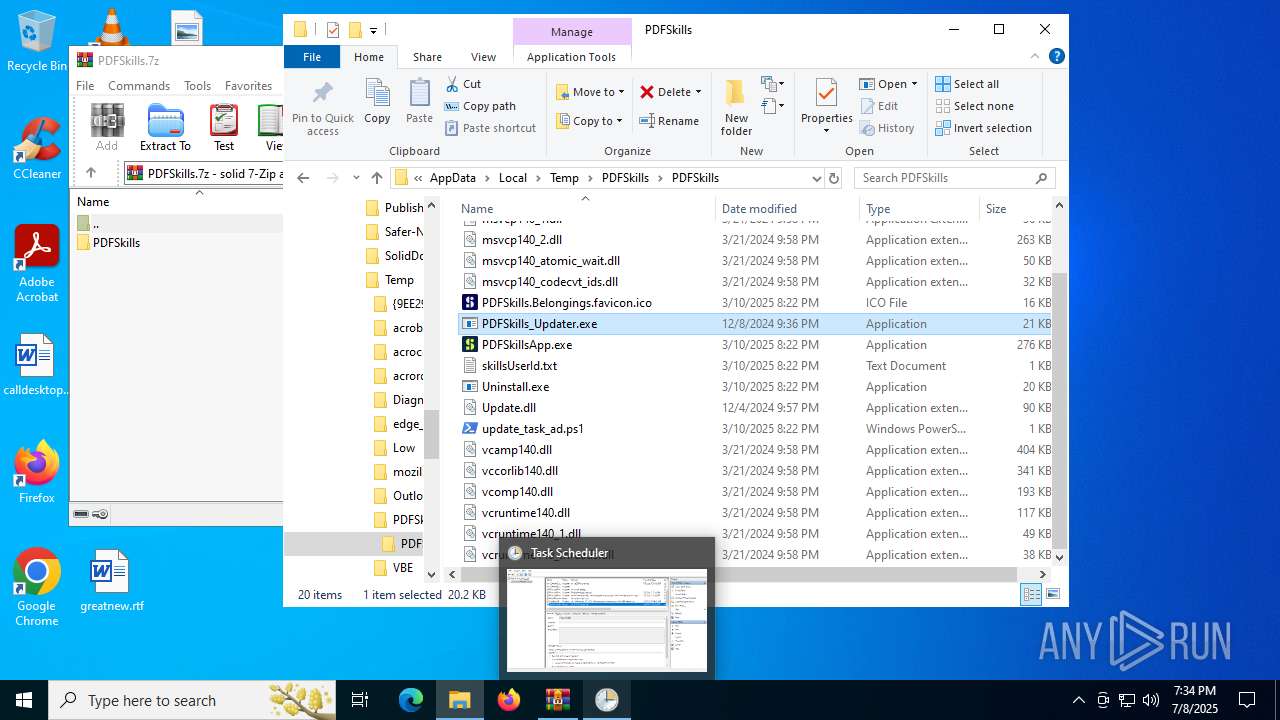The width and height of the screenshot is (1280, 720).
Task: Open Application Tools tab
Action: [571, 57]
